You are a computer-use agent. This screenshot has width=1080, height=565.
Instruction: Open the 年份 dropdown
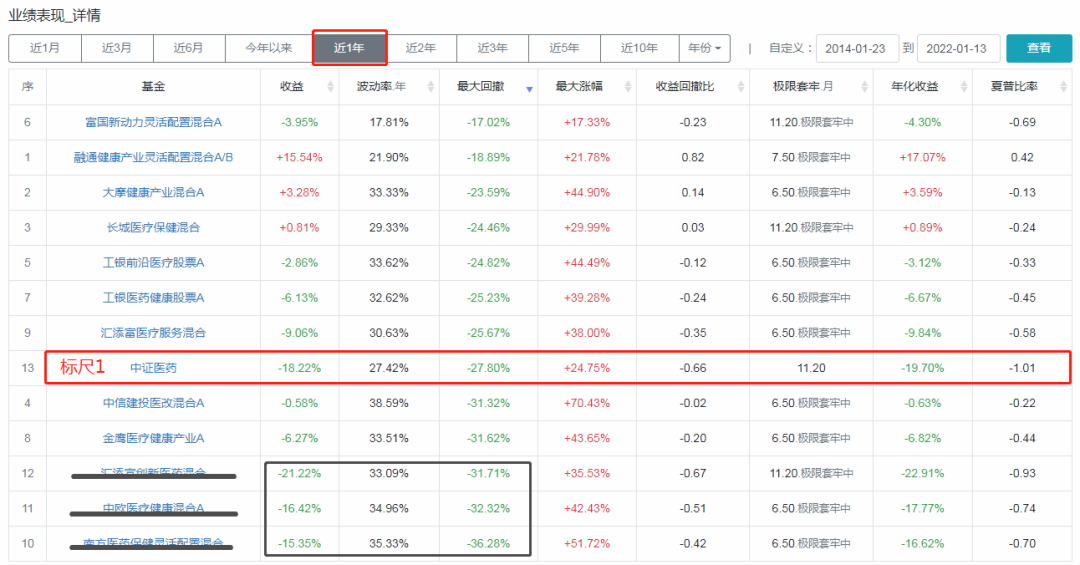click(705, 48)
